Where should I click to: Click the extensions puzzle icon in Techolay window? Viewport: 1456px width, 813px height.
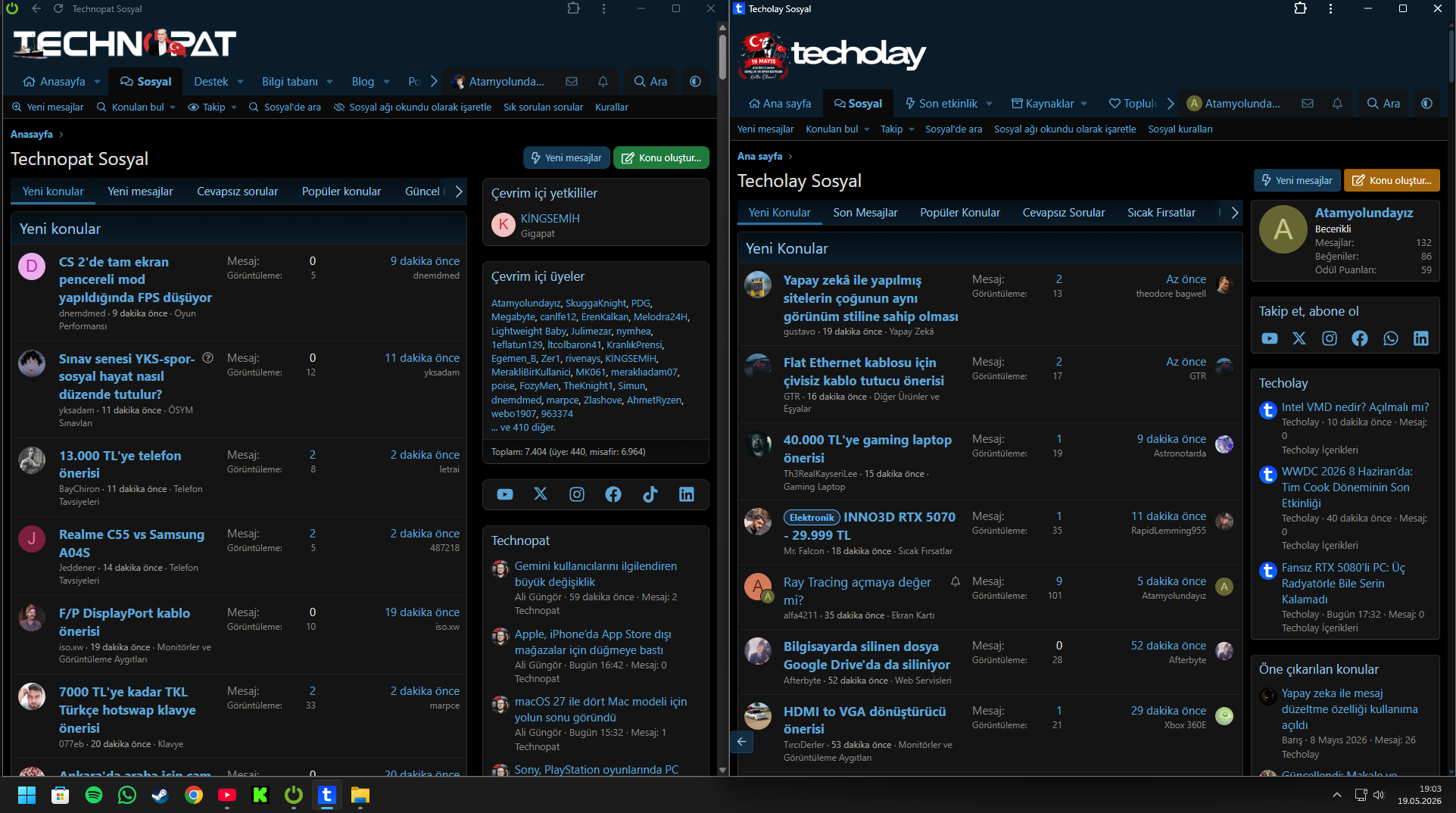1300,8
